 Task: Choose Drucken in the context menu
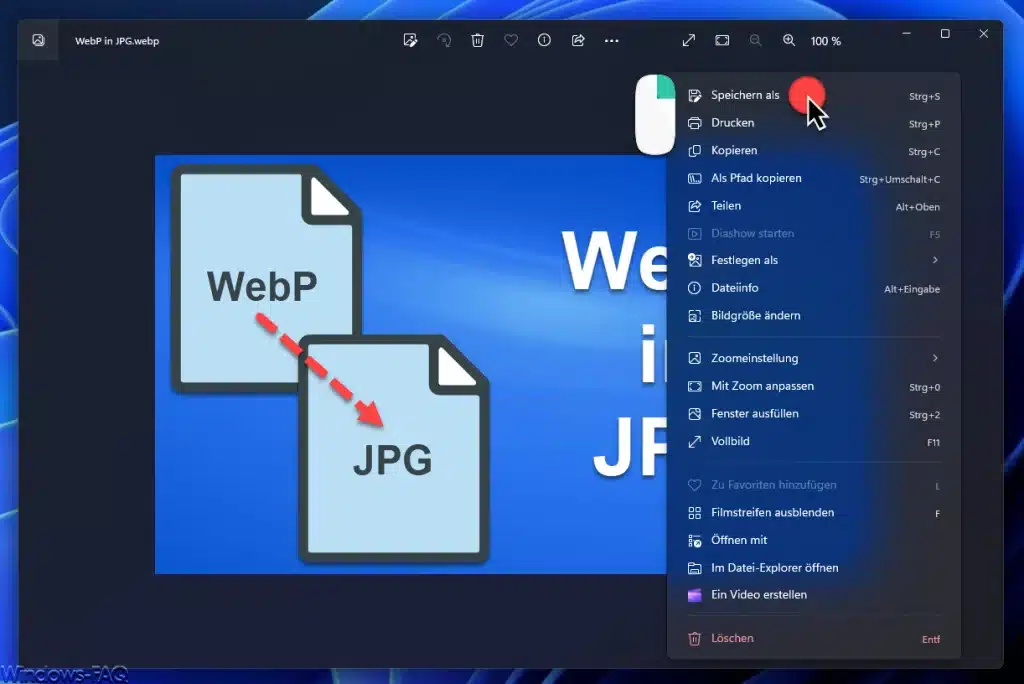point(814,123)
